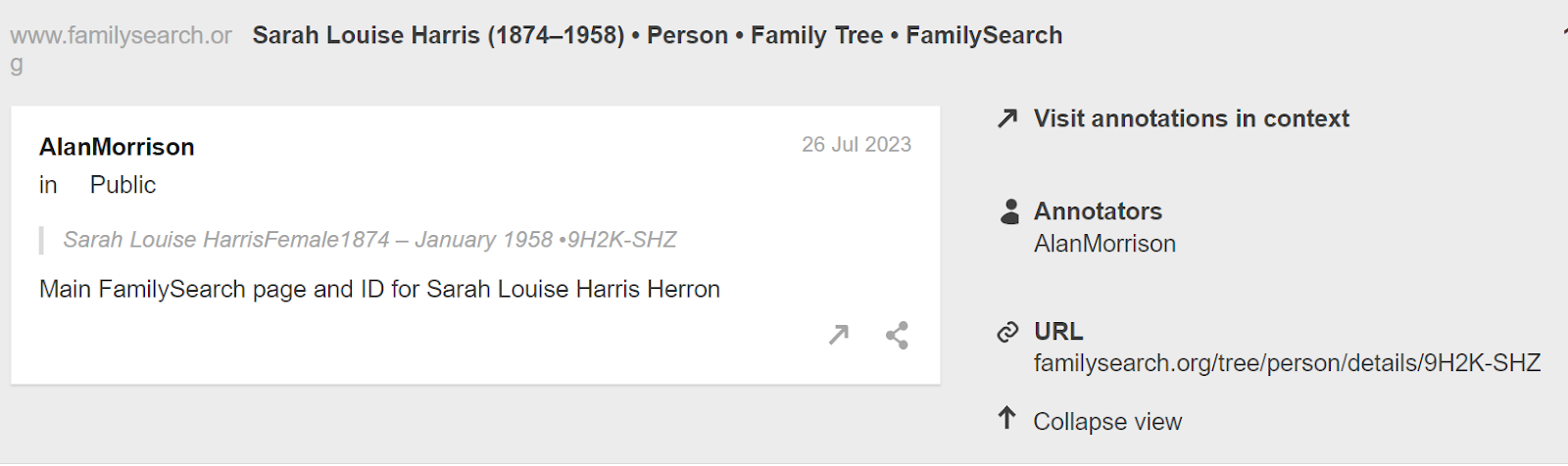
Task: Click the www.familysearch.org domain text
Action: [121, 36]
